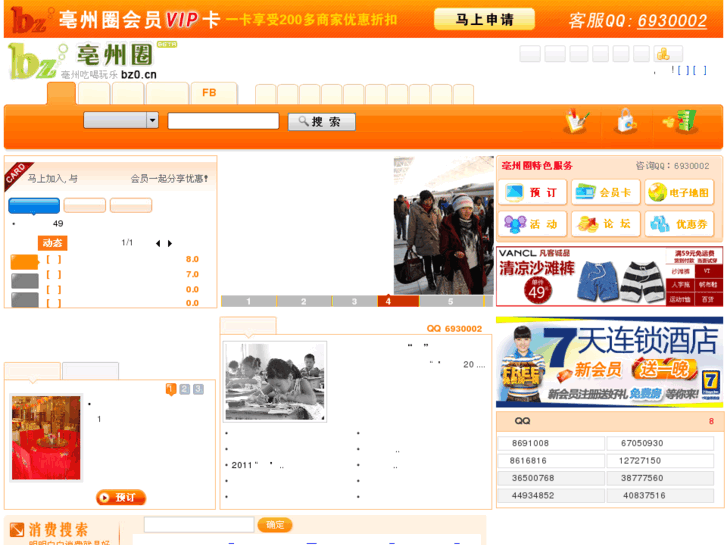Screen dimensions: 727x545
Task: Jump to slide 5 of the photo slideshow
Action: pyautogui.click(x=451, y=301)
